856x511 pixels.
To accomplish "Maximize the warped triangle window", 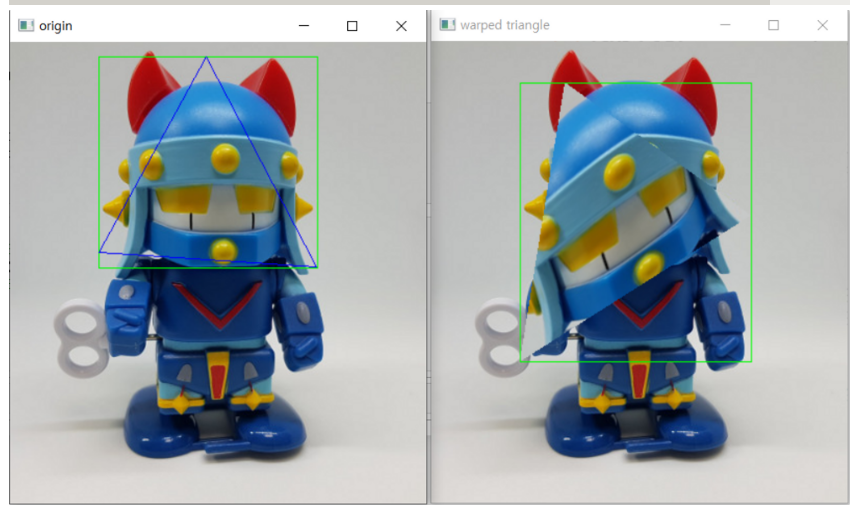I will click(774, 25).
